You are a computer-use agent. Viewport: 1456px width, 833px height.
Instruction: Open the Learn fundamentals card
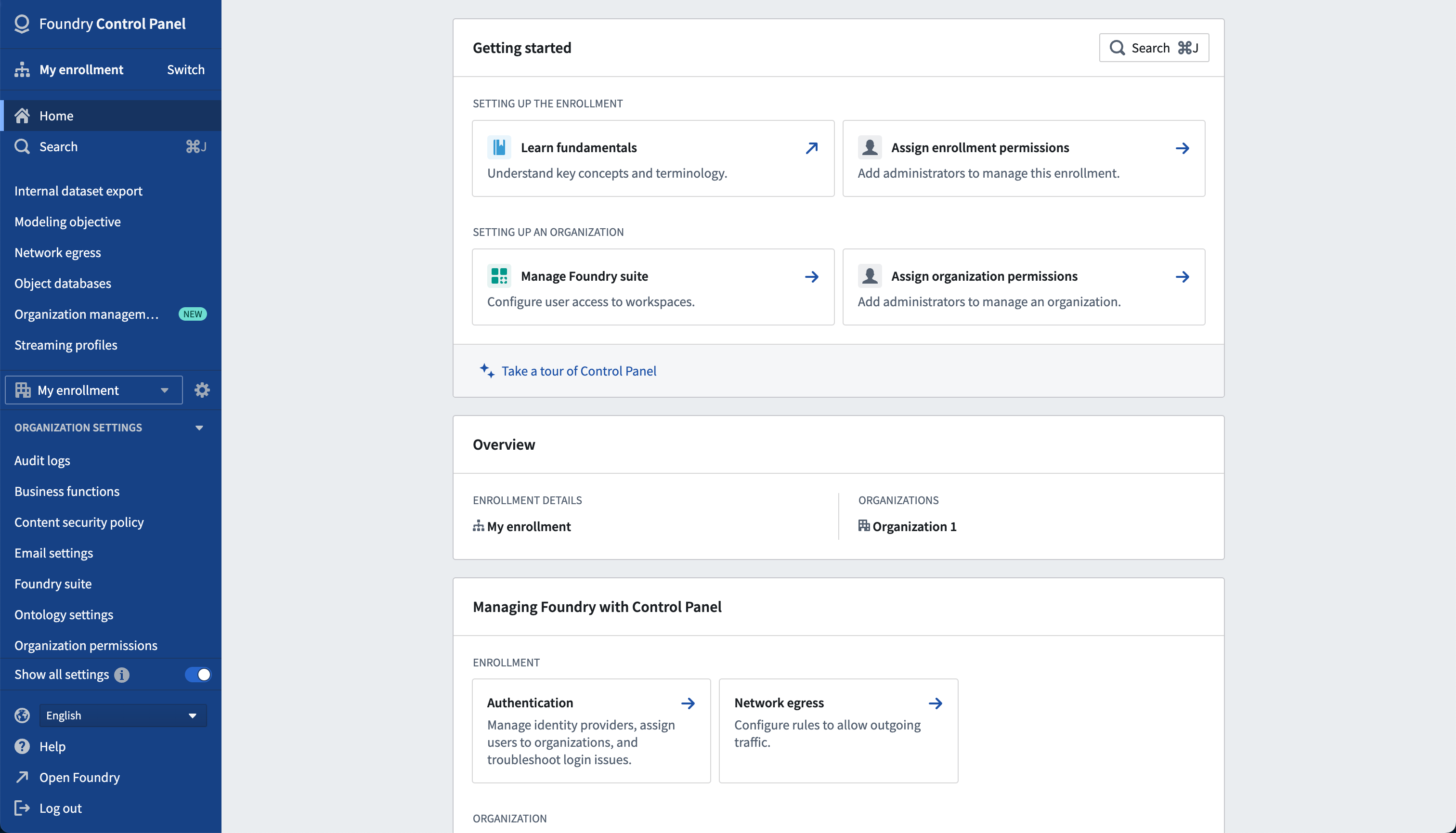pyautogui.click(x=653, y=158)
